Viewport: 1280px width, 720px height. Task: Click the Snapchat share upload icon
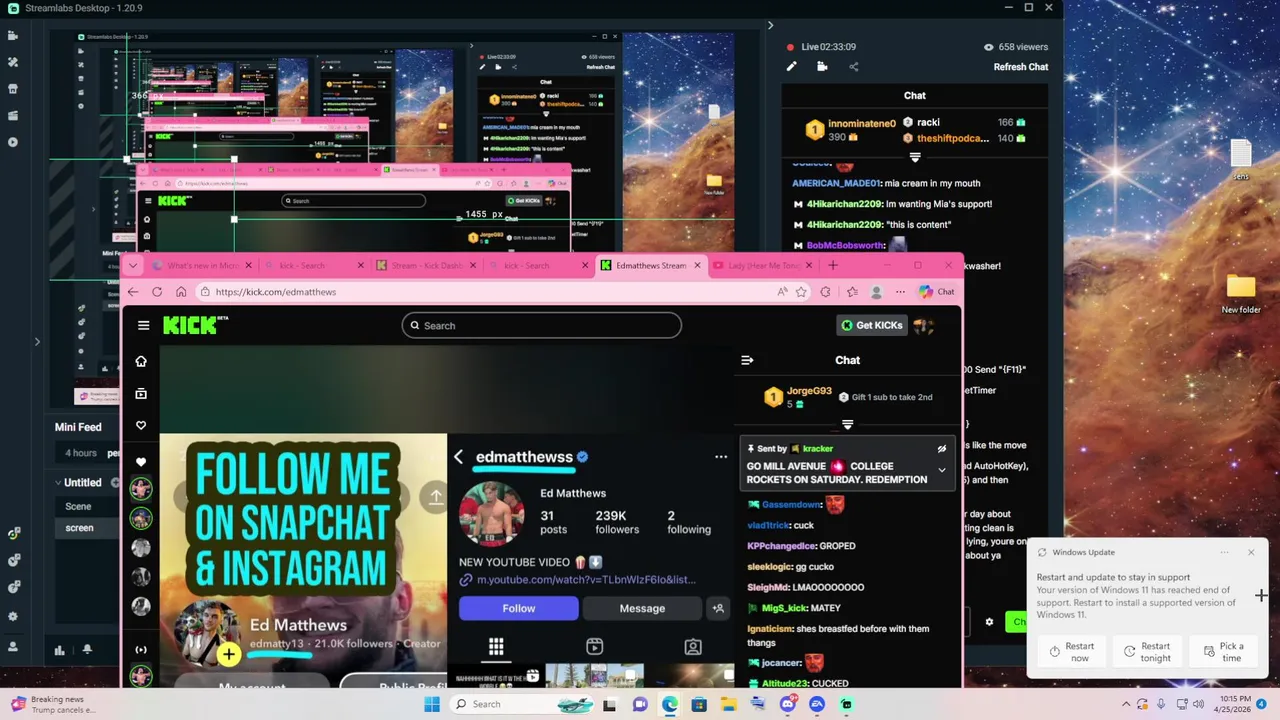[x=435, y=496]
